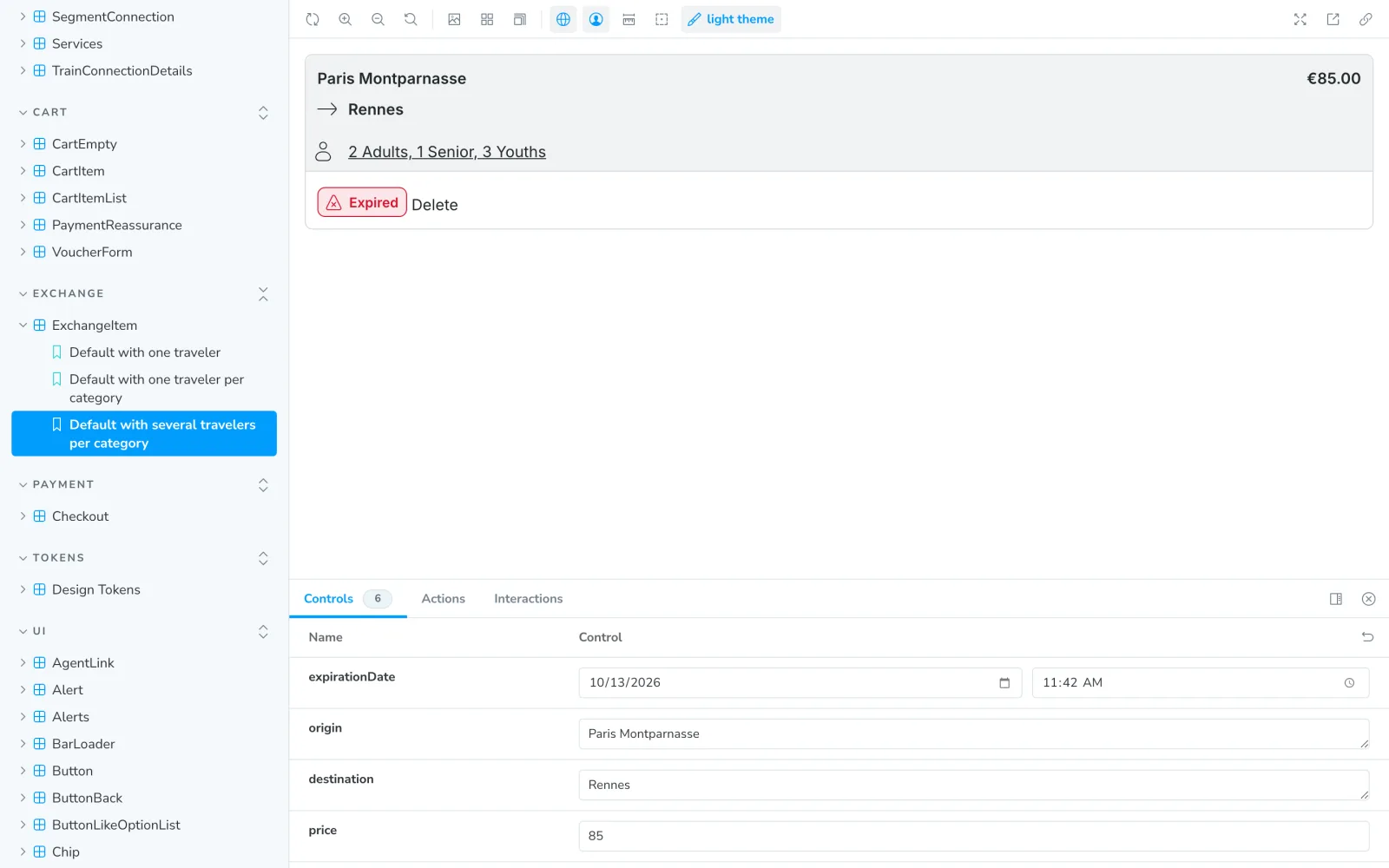Screen dimensions: 1389x868
Task: Select the Controls tab
Action: [x=347, y=599]
